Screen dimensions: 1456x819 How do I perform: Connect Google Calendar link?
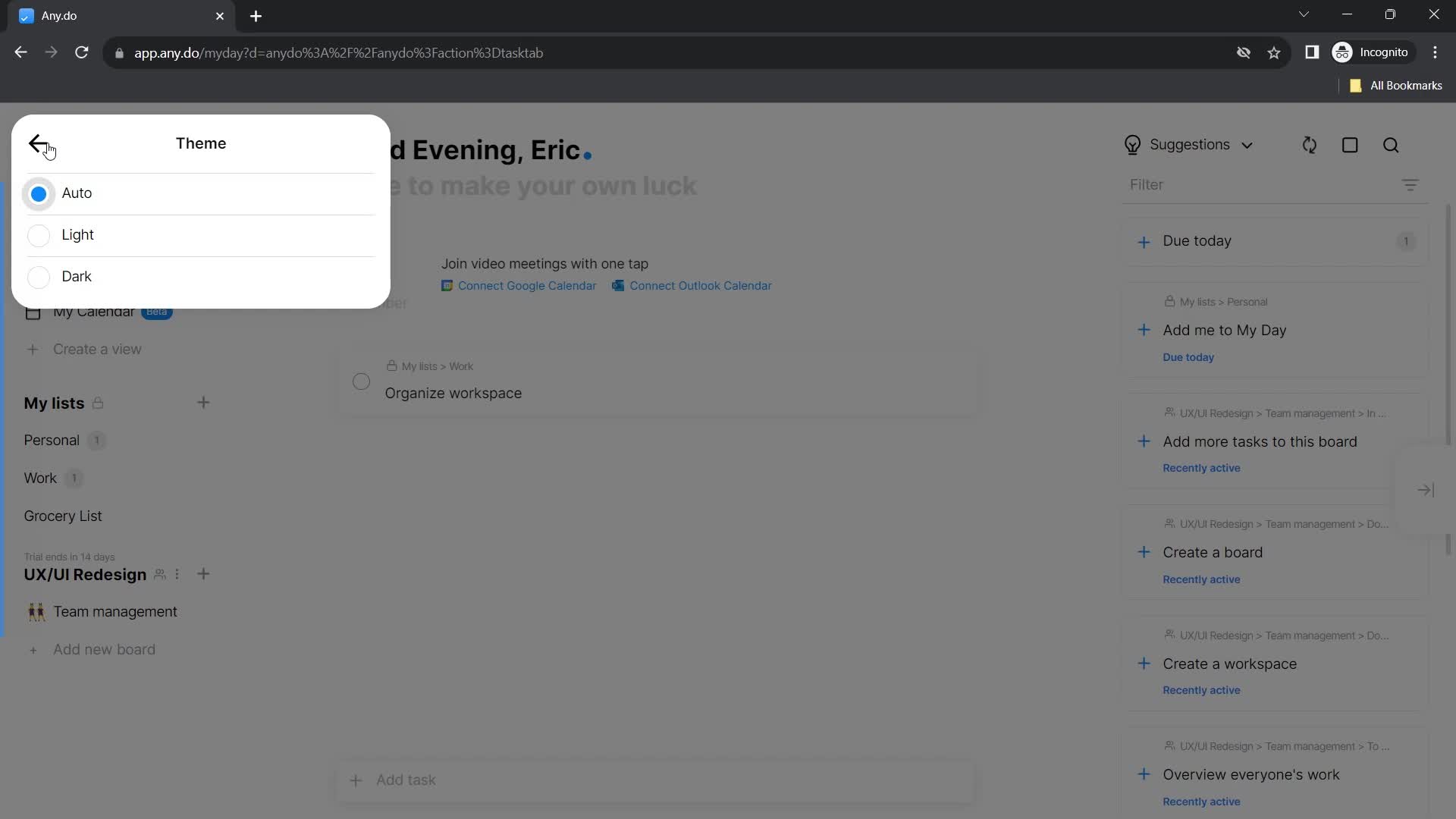point(520,287)
